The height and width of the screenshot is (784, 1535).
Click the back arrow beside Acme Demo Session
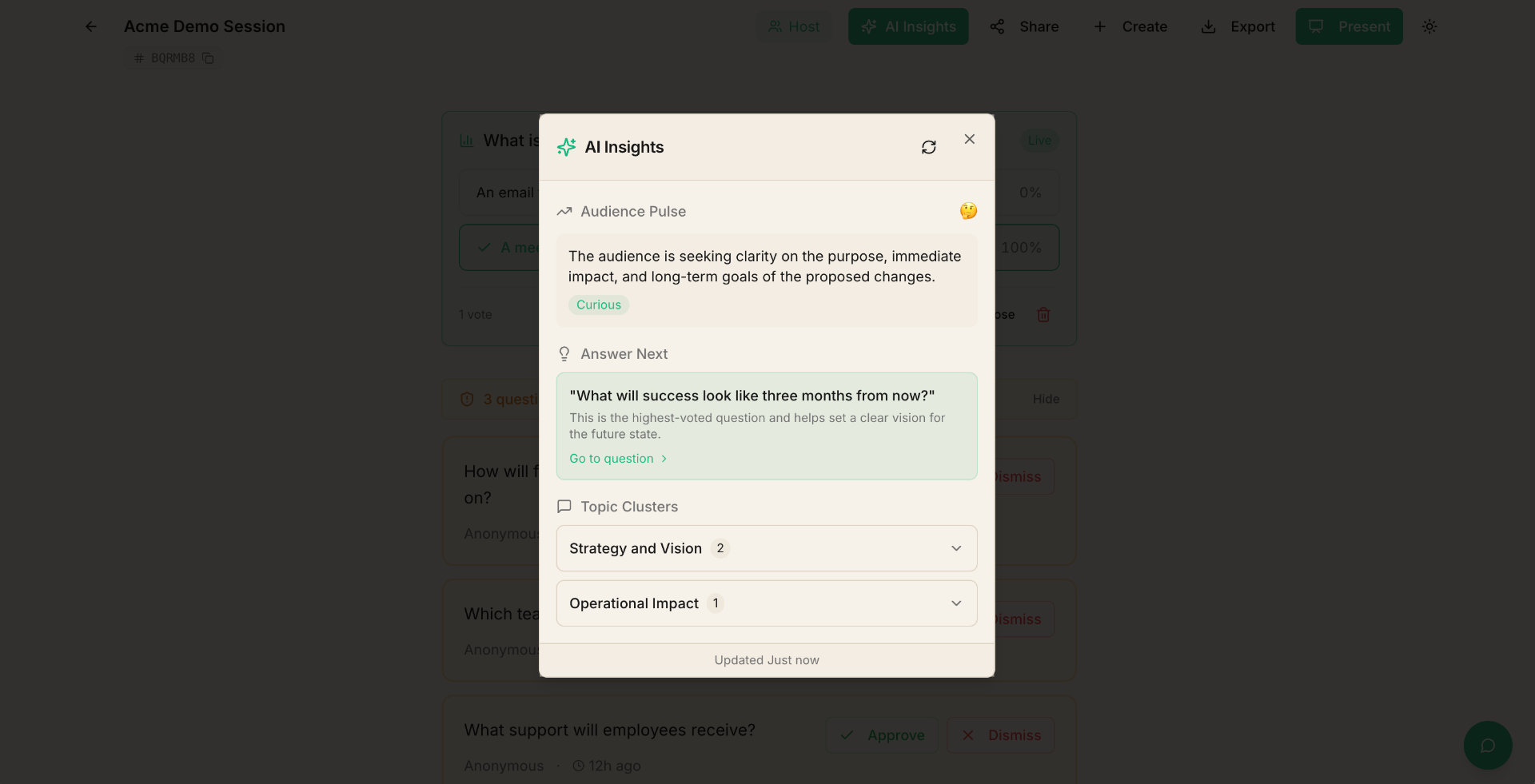point(91,26)
